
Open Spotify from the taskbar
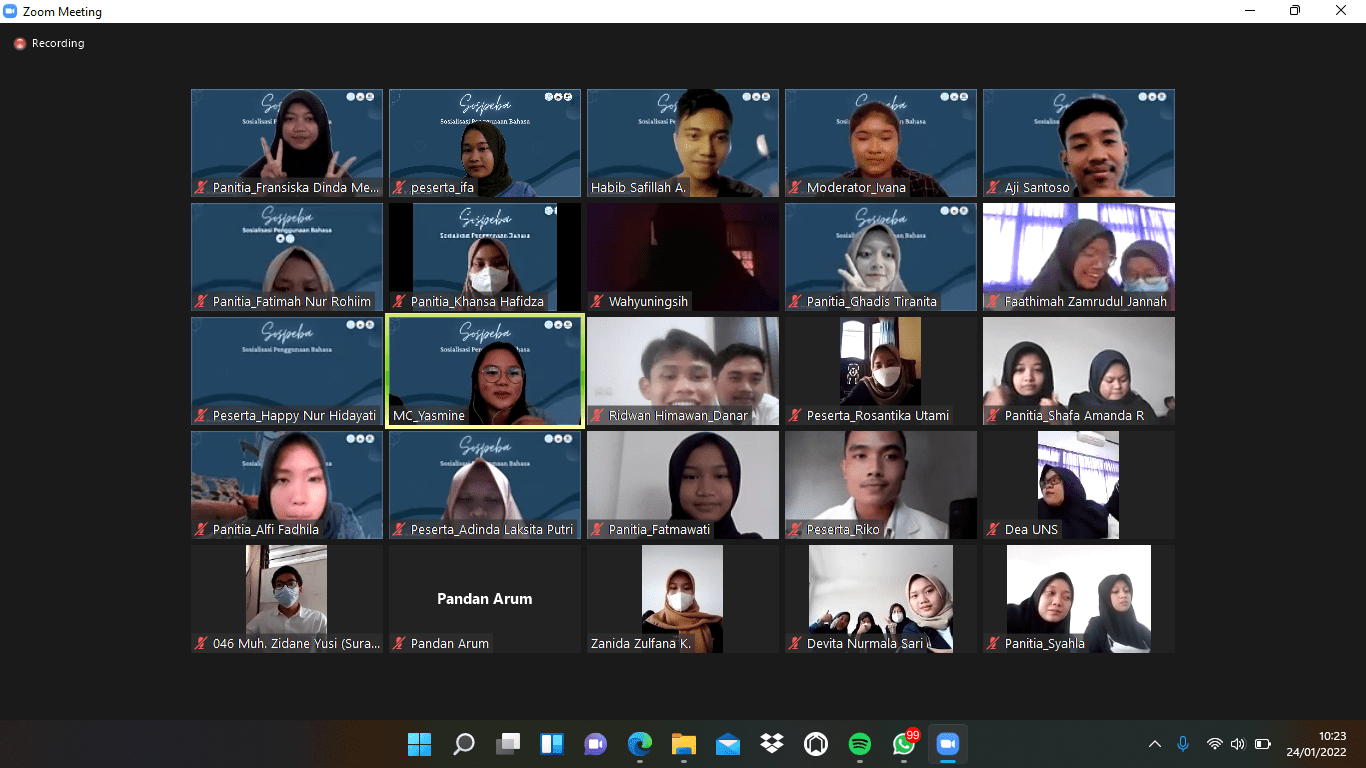pos(859,744)
